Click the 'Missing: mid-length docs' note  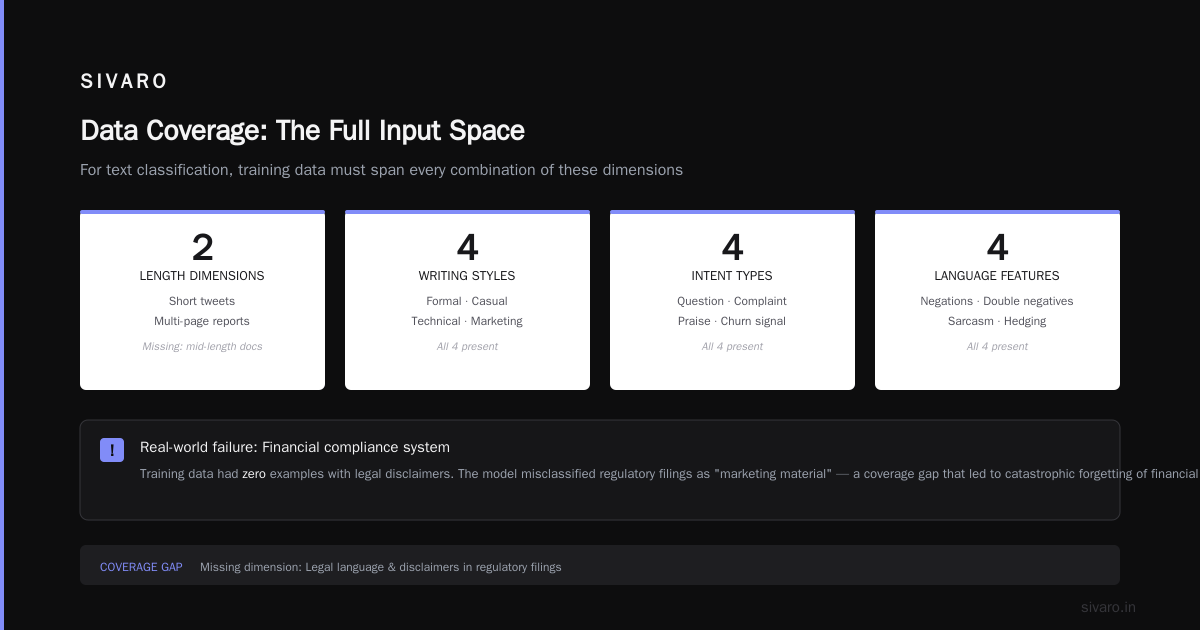tap(202, 346)
